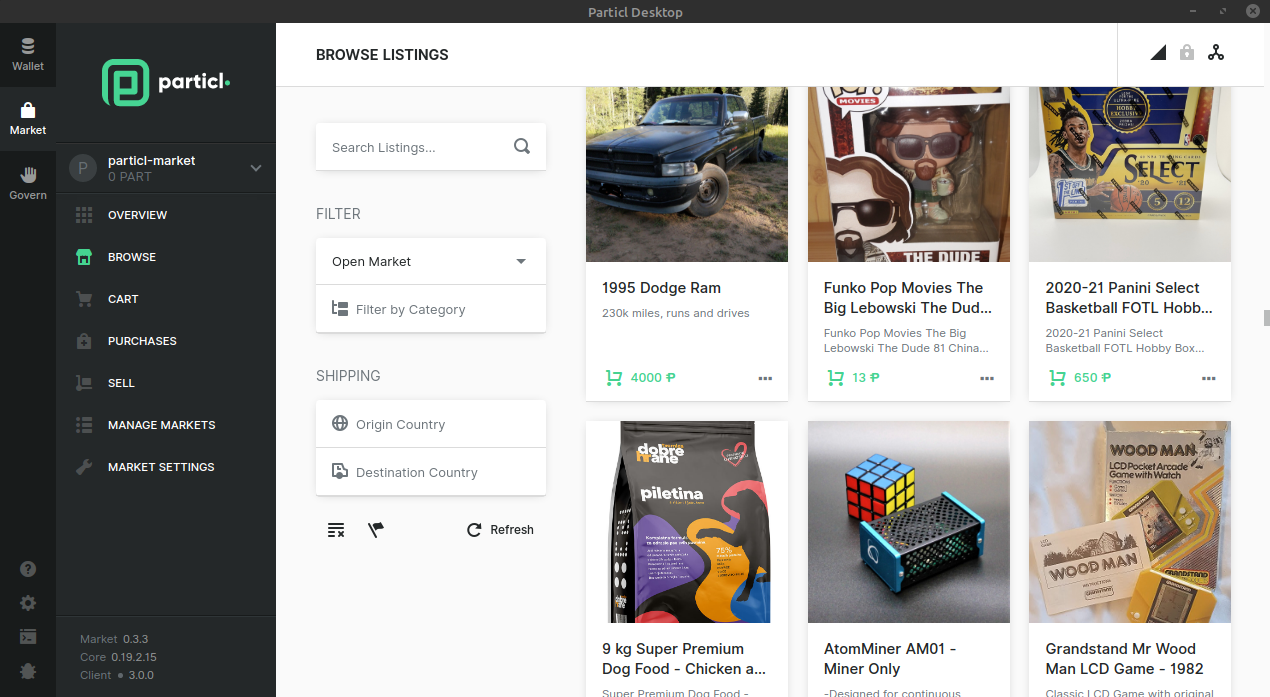Focus the Search Listings field
Screen dimensions: 1270x697
coord(431,147)
